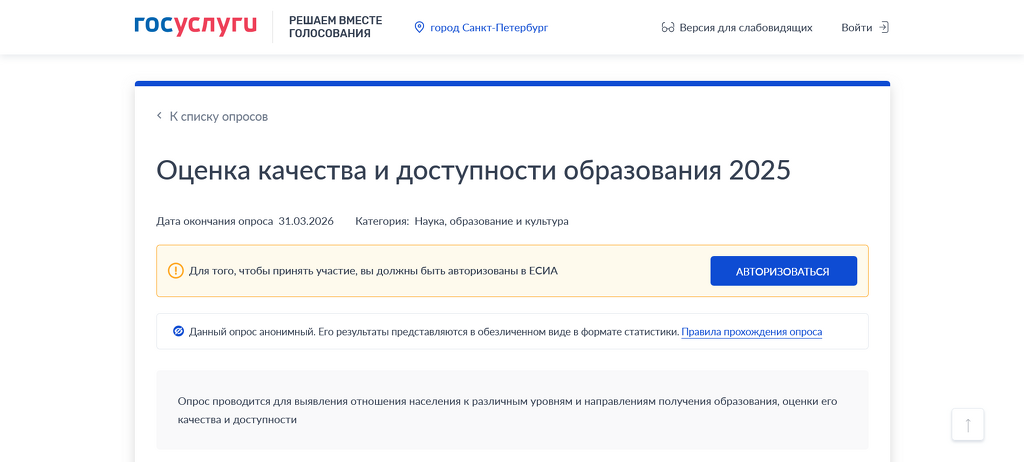Screen dimensions: 1024x462
Task: Click the orange exclamation warning icon
Action: point(176,271)
